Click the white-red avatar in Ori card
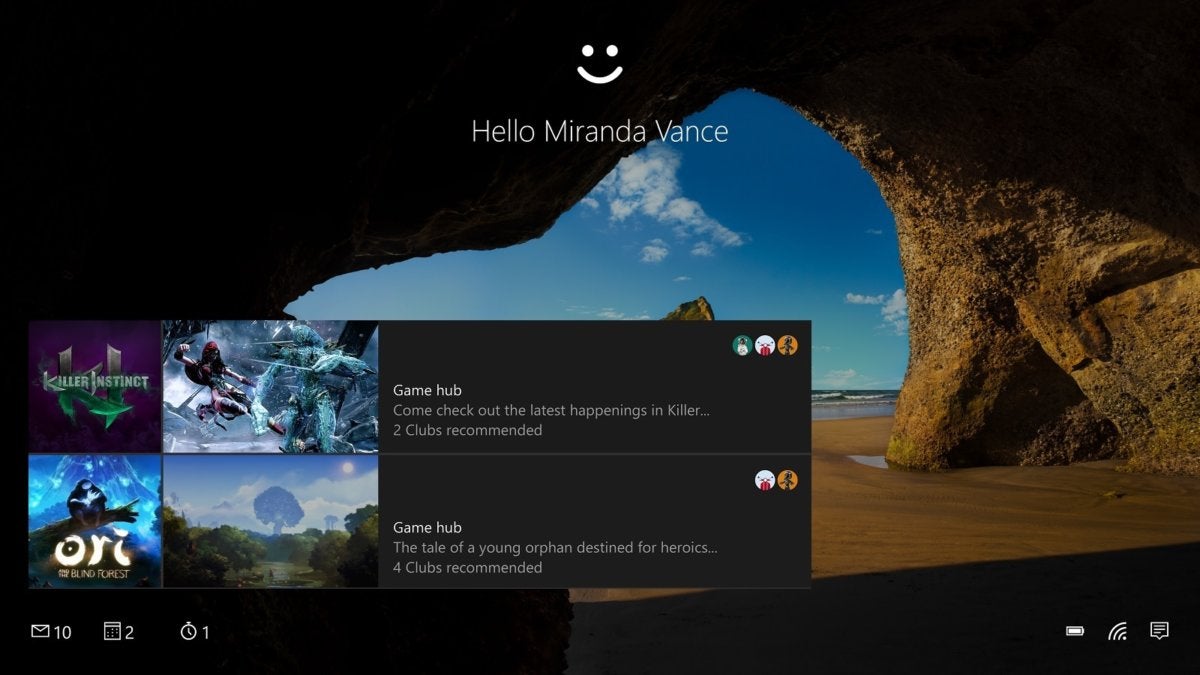The image size is (1200, 675). (765, 480)
